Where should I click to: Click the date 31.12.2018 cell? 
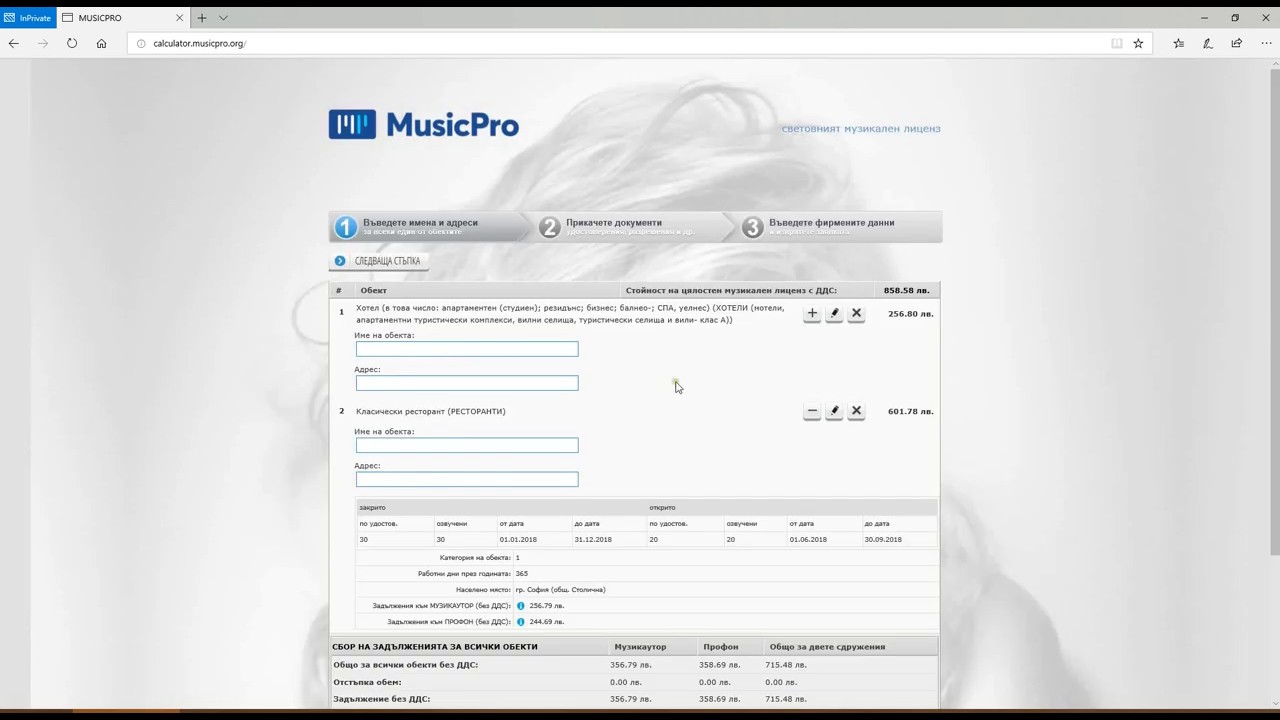click(x=593, y=540)
